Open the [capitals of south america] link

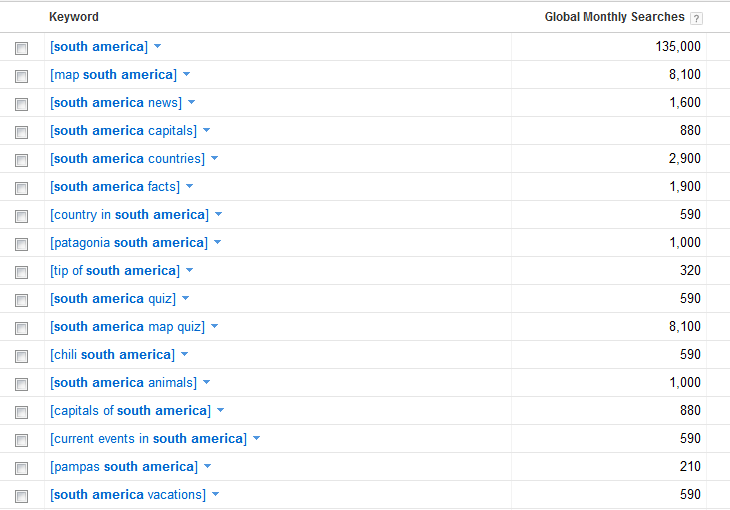pyautogui.click(x=130, y=410)
